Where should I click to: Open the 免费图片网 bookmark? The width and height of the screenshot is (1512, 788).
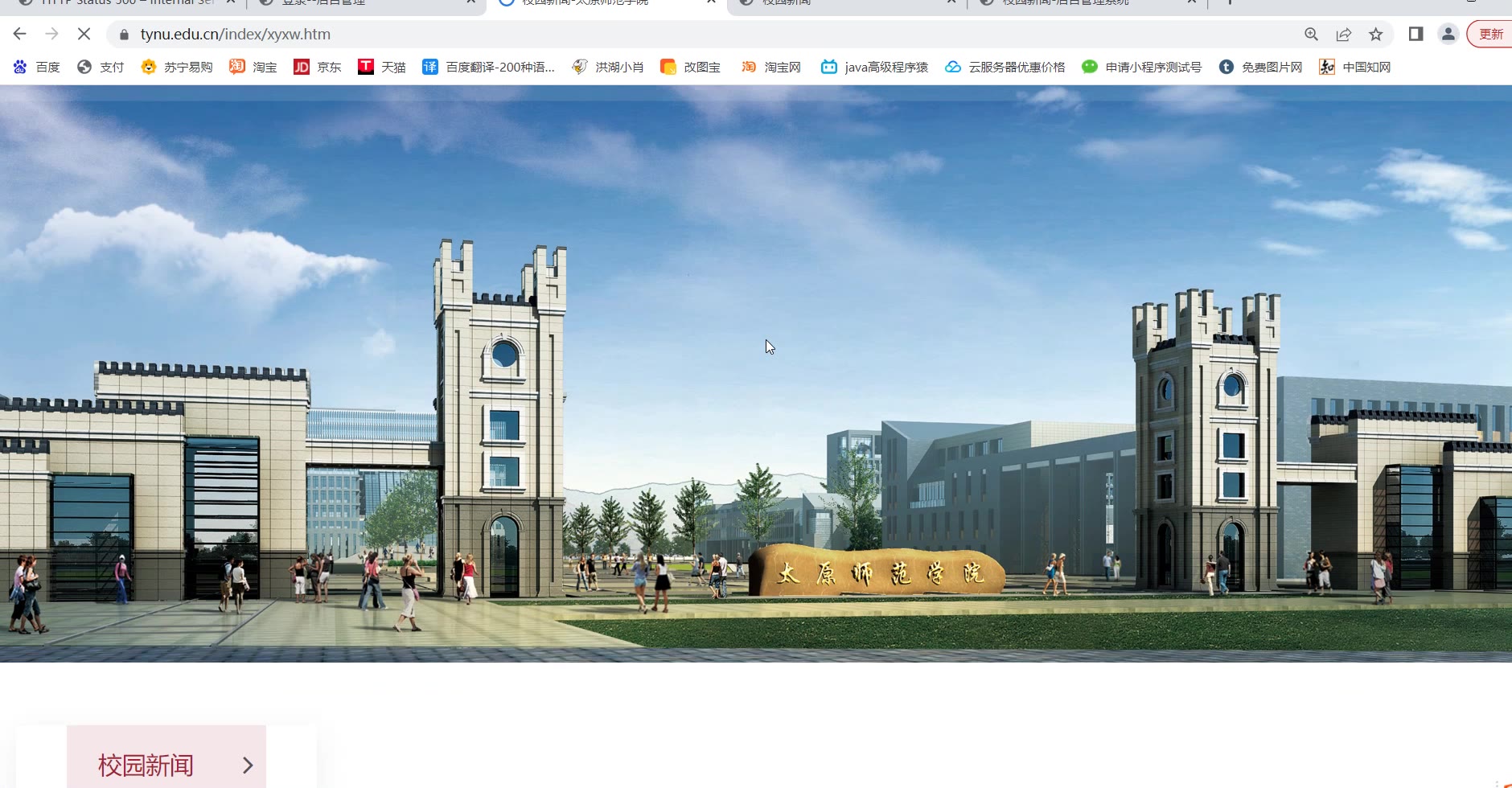point(1260,67)
